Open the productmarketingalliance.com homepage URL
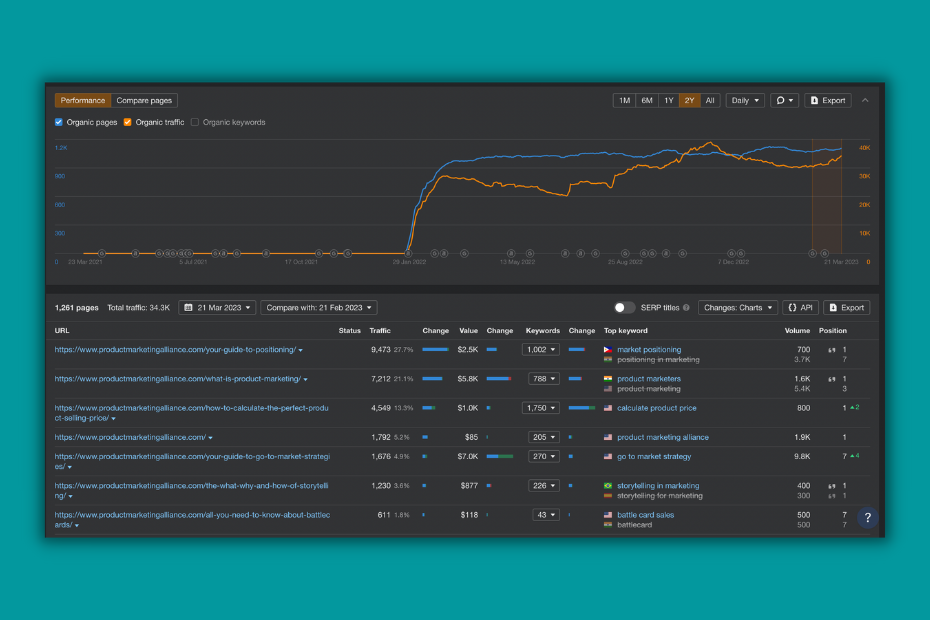930x620 pixels. pyautogui.click(x=130, y=437)
